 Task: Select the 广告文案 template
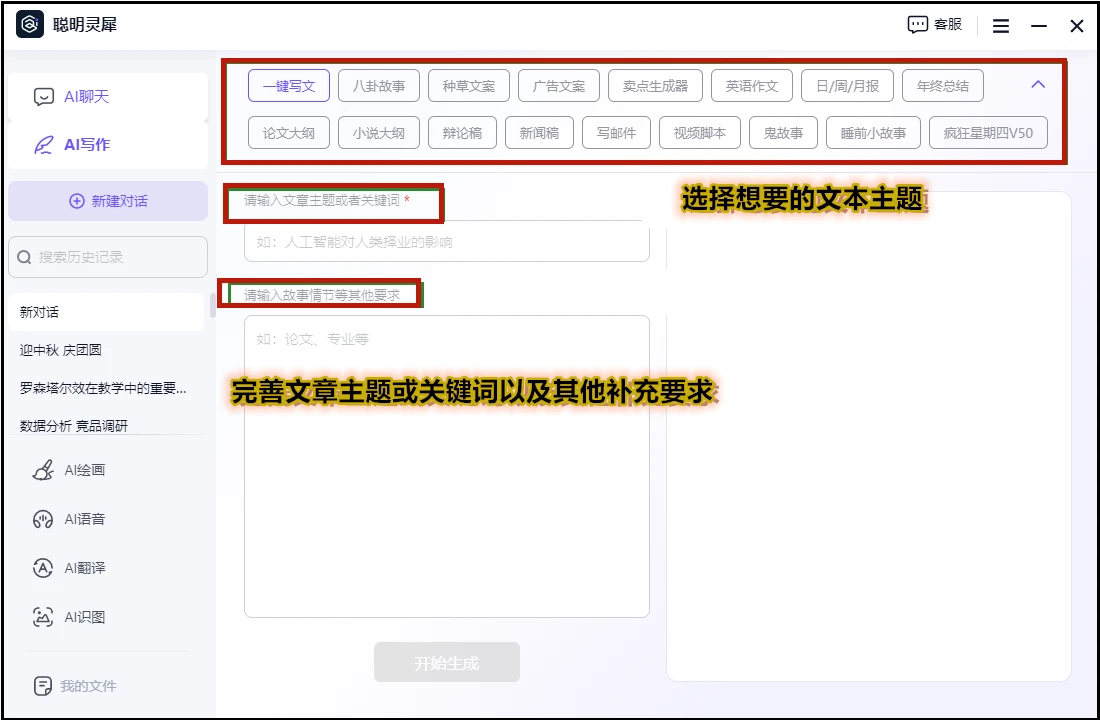559,86
